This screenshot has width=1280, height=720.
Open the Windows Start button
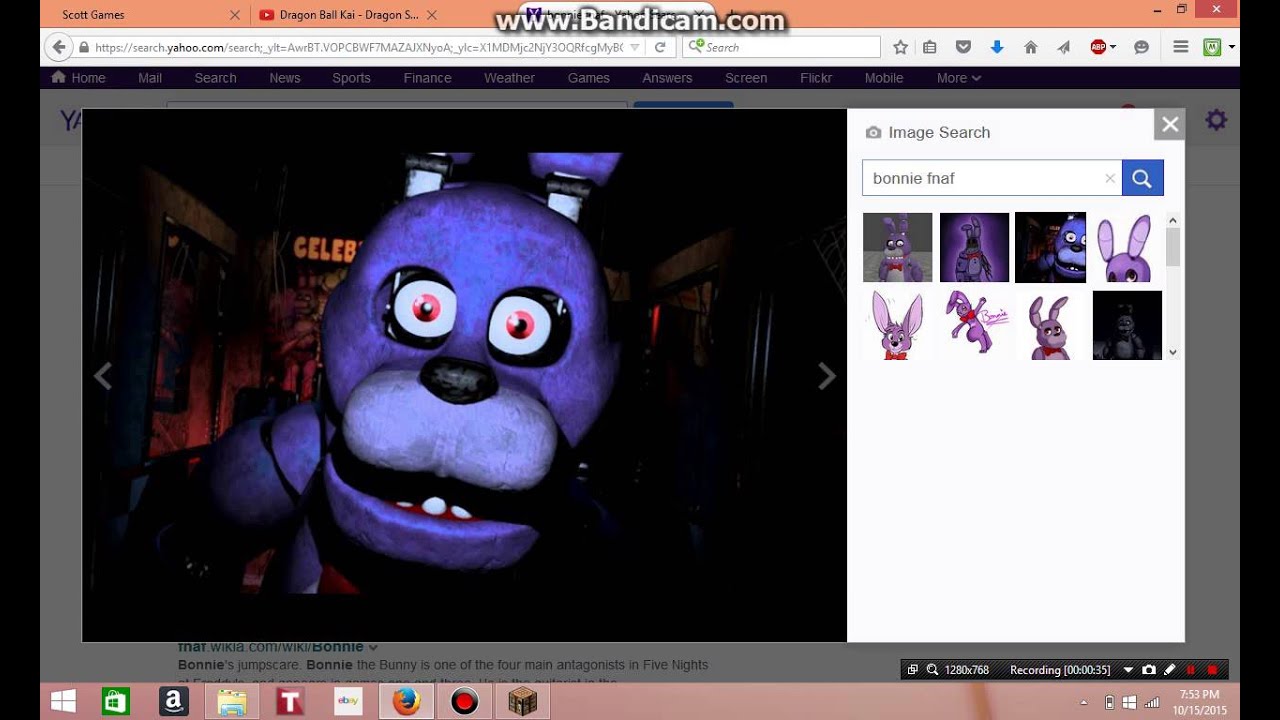coord(63,702)
